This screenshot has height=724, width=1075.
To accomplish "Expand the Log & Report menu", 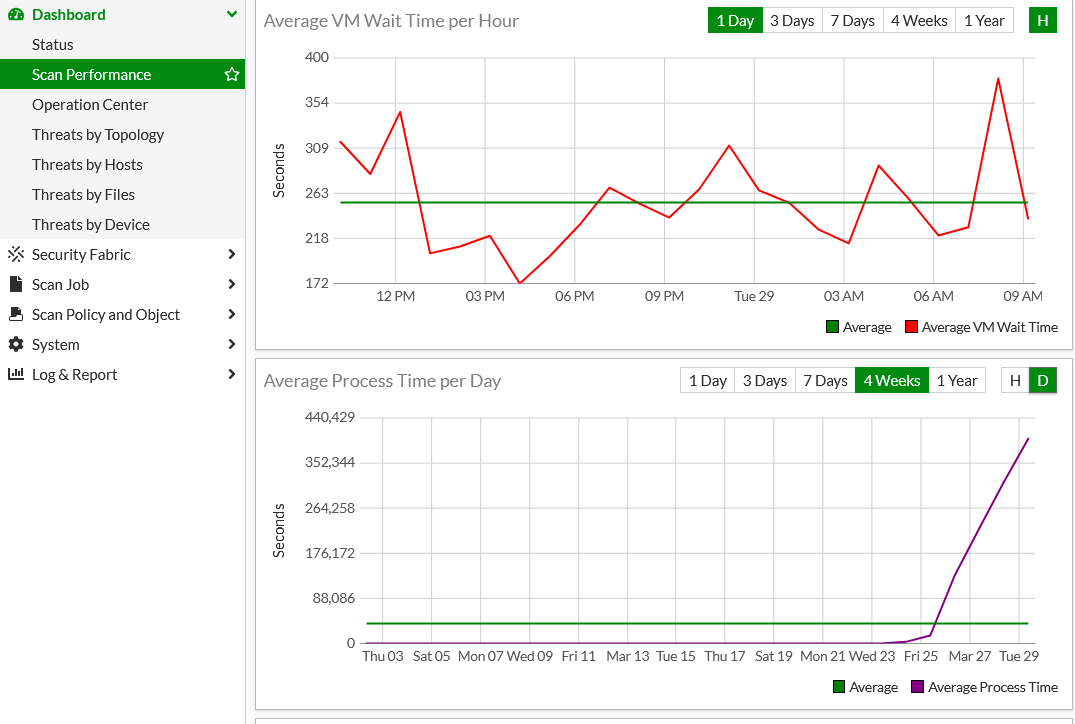I will tap(232, 374).
